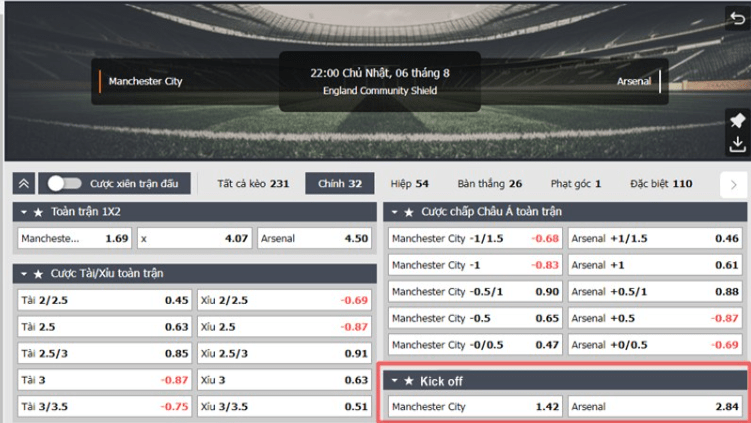The image size is (751, 423).
Task: Select the Tất cả kèo 231 tab
Action: tap(253, 184)
